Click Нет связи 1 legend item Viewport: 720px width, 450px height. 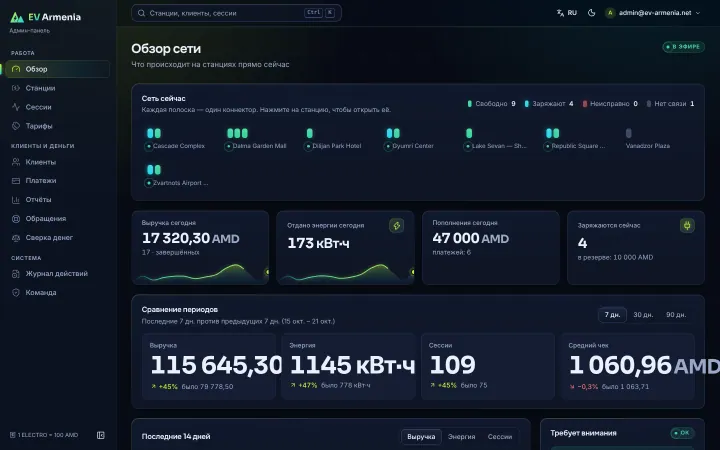tap(670, 104)
